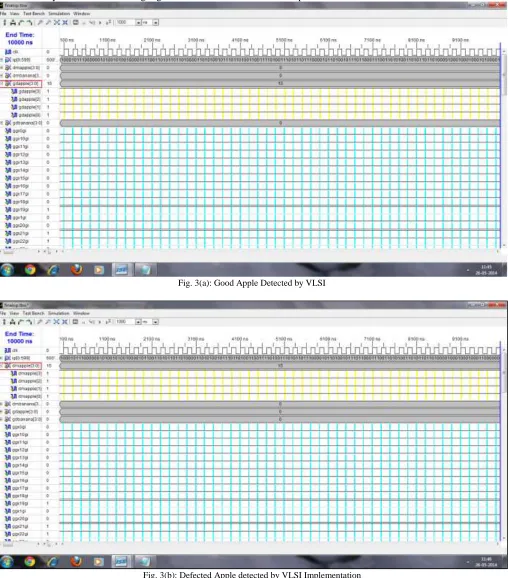This screenshot has height=578, width=508.
Task: Click Windows Start button in Fig. 3(a) taskbar
Action: 7,270
